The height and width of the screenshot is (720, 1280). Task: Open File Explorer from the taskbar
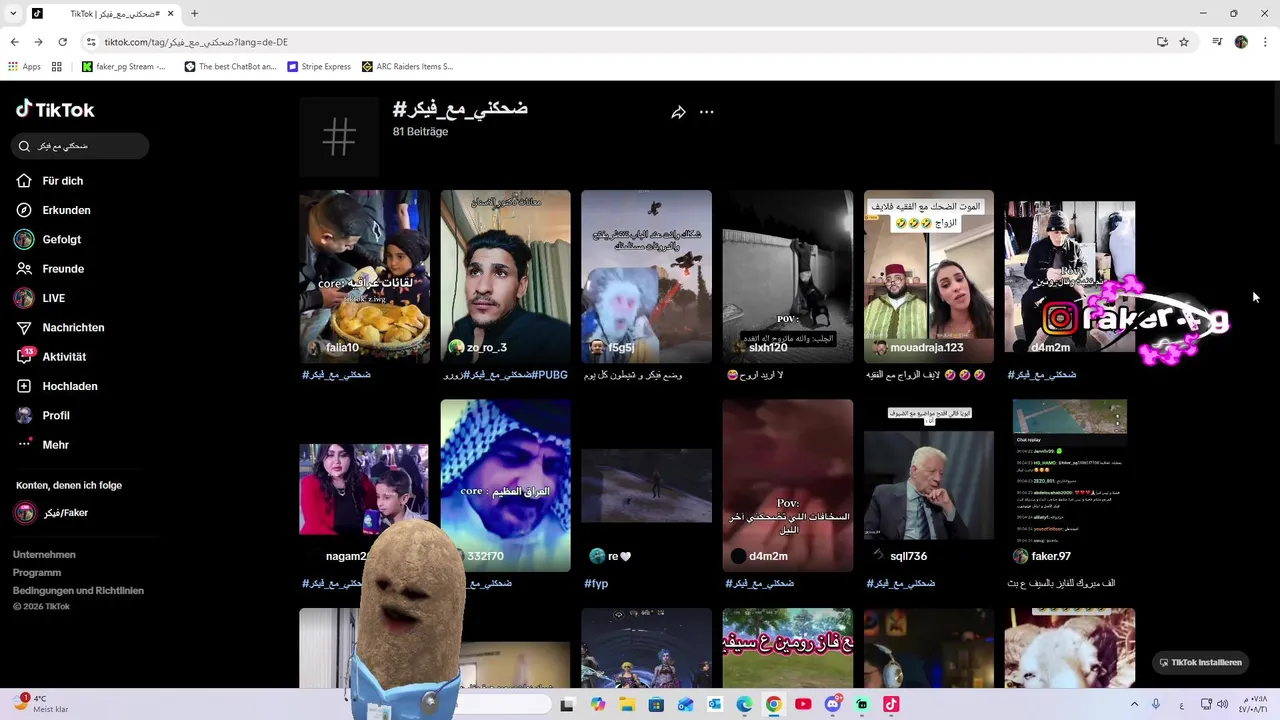627,704
